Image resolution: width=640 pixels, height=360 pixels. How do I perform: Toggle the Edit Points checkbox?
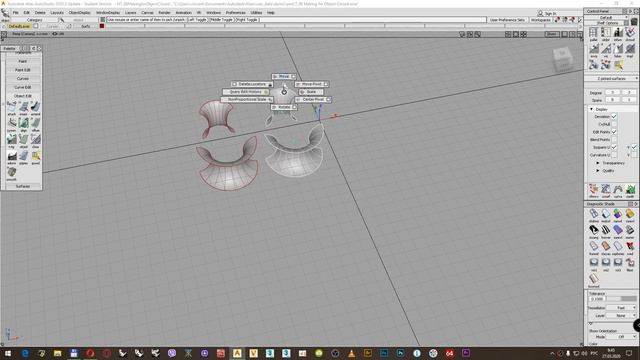pos(614,132)
